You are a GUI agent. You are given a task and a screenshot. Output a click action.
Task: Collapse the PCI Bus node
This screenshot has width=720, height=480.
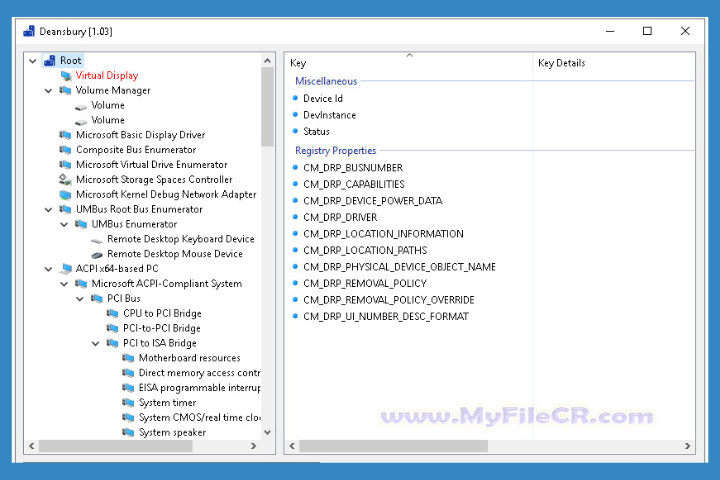pyautogui.click(x=80, y=299)
